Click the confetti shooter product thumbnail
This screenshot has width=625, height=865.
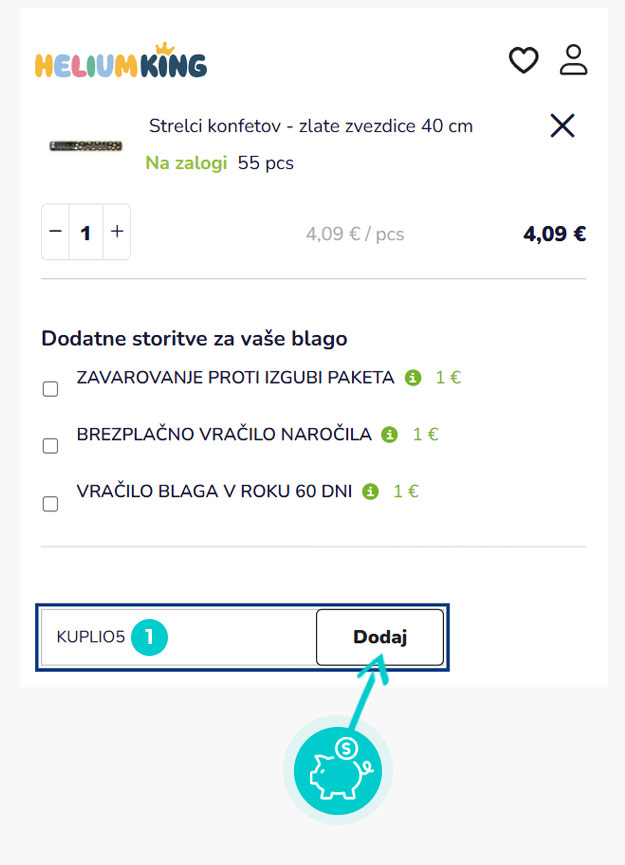(85, 146)
